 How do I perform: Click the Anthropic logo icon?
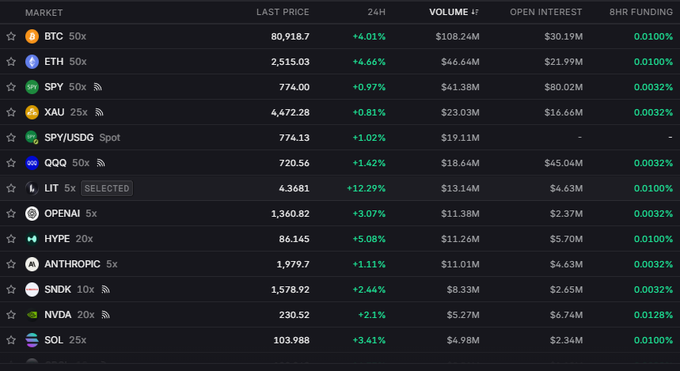tap(32, 264)
